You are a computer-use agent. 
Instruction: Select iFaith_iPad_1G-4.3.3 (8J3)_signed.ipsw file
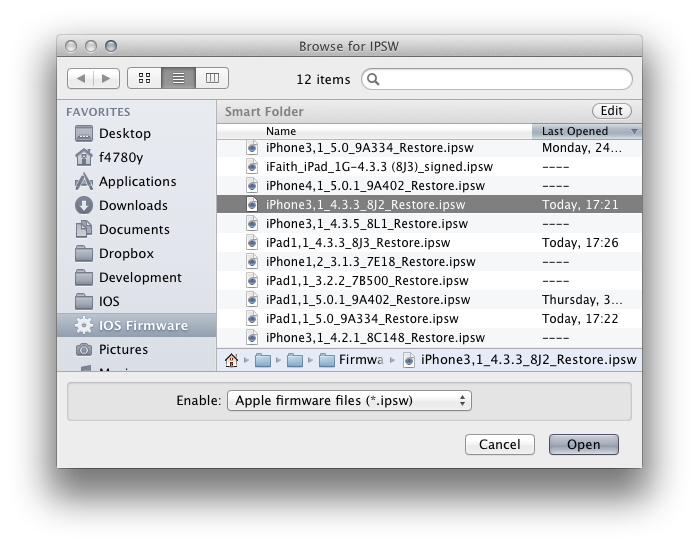[x=429, y=167]
